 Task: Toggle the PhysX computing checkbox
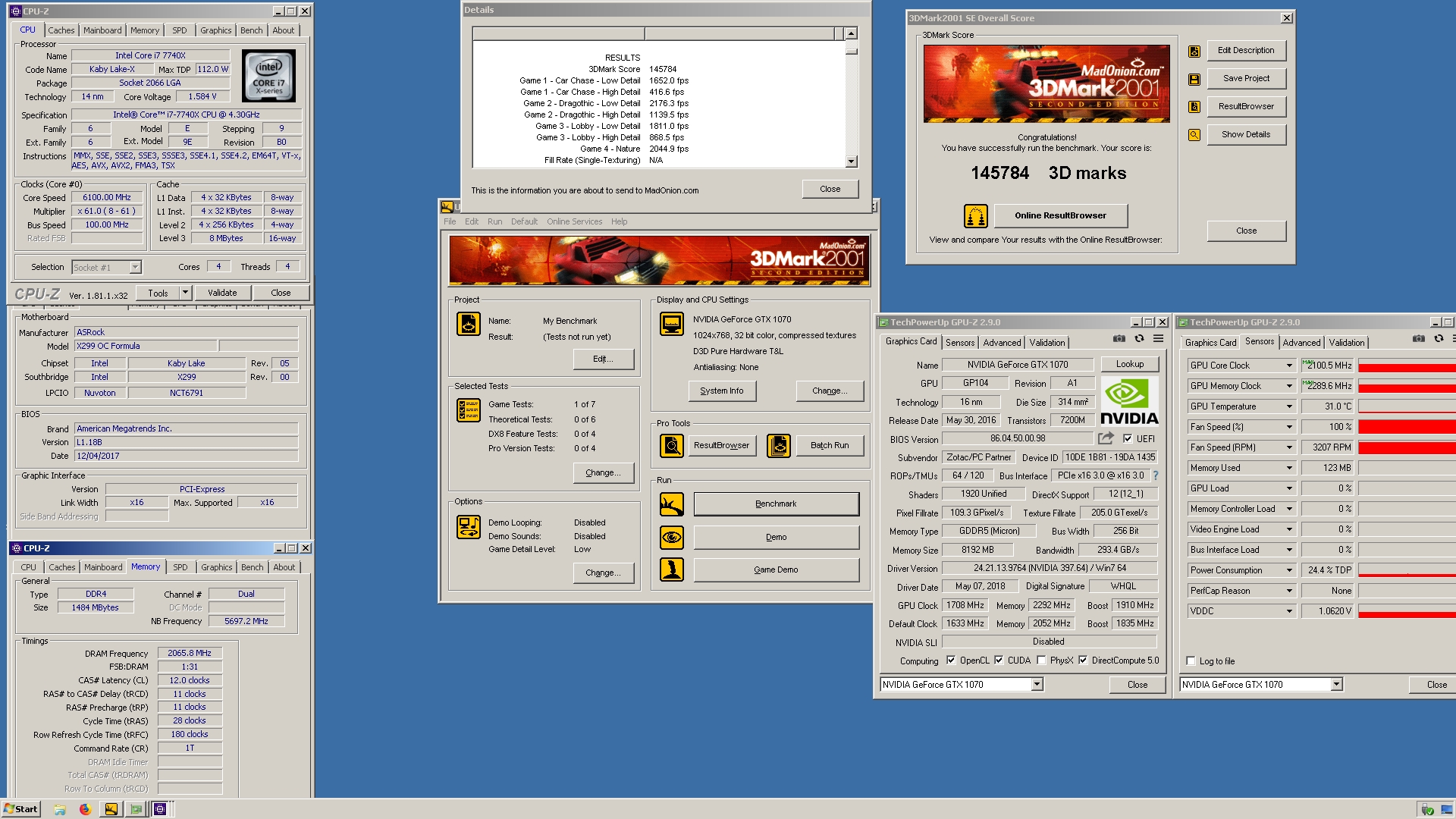point(1041,661)
